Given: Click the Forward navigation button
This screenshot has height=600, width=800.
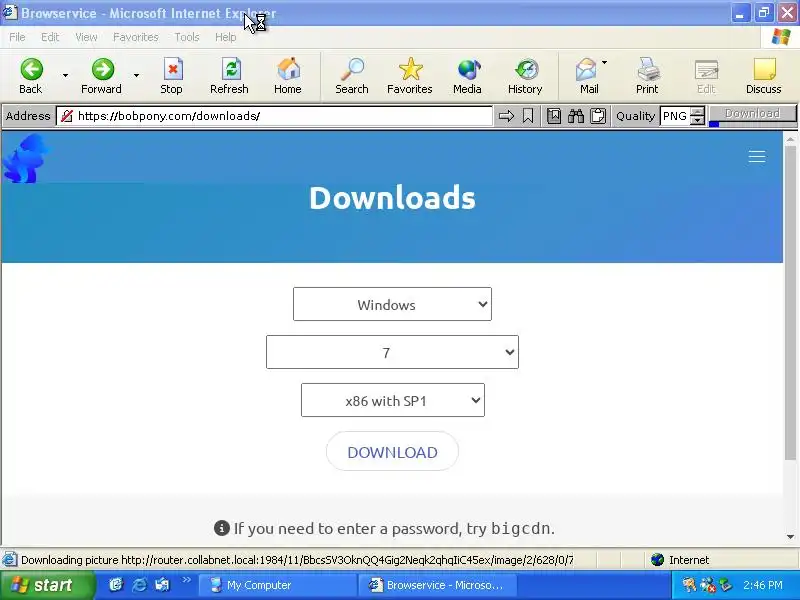Looking at the screenshot, I should point(102,76).
